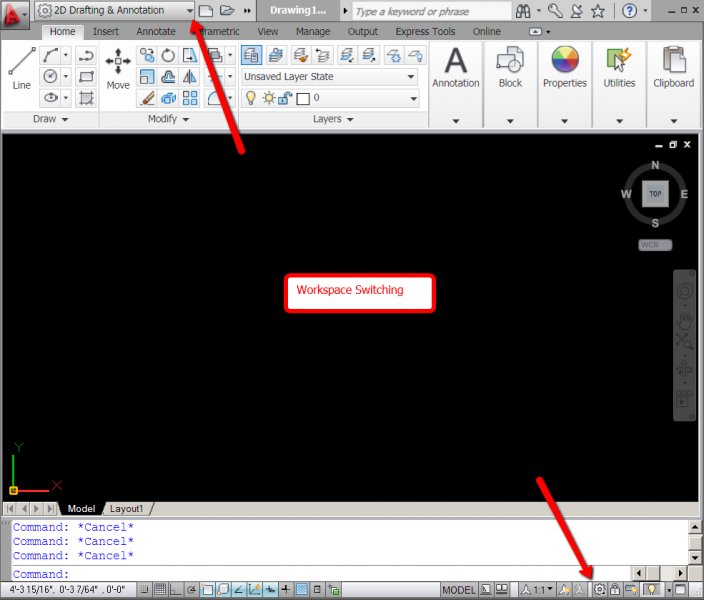Expand the Draw panel
704x600 pixels.
pos(50,119)
